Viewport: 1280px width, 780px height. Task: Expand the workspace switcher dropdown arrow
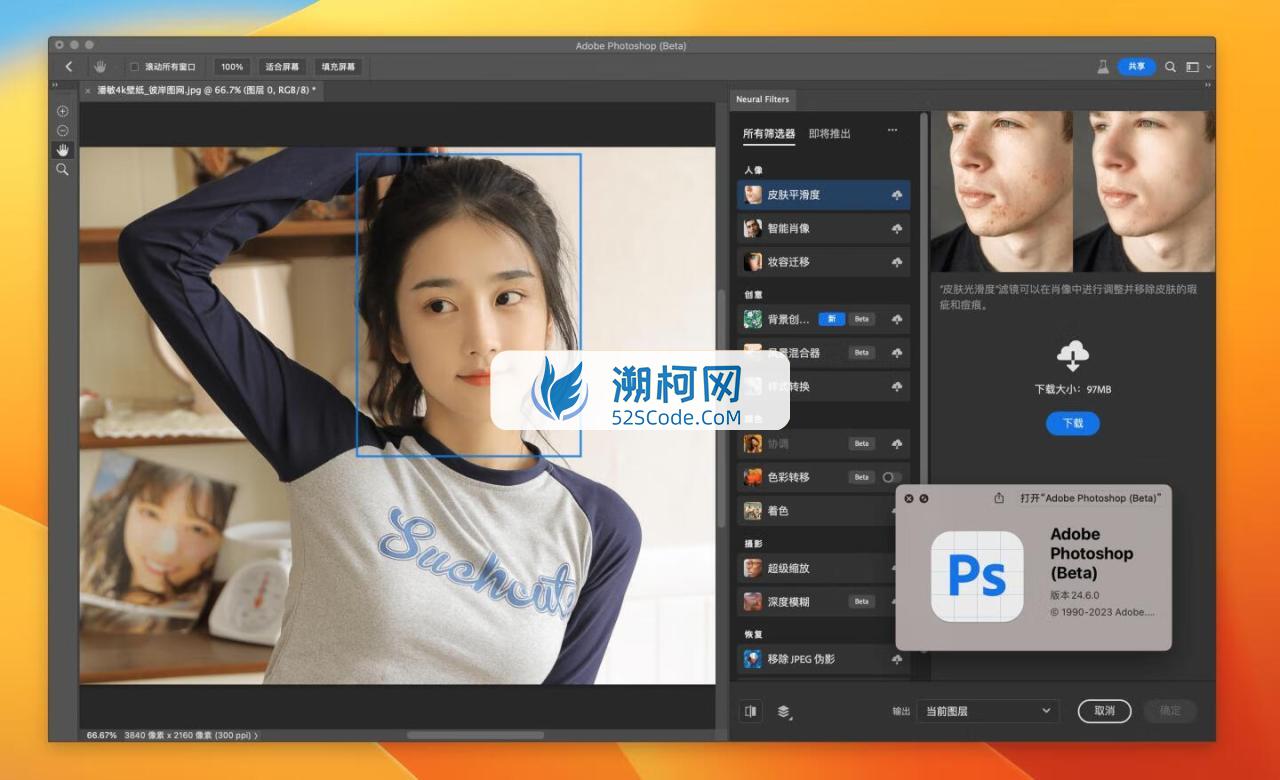point(1209,67)
